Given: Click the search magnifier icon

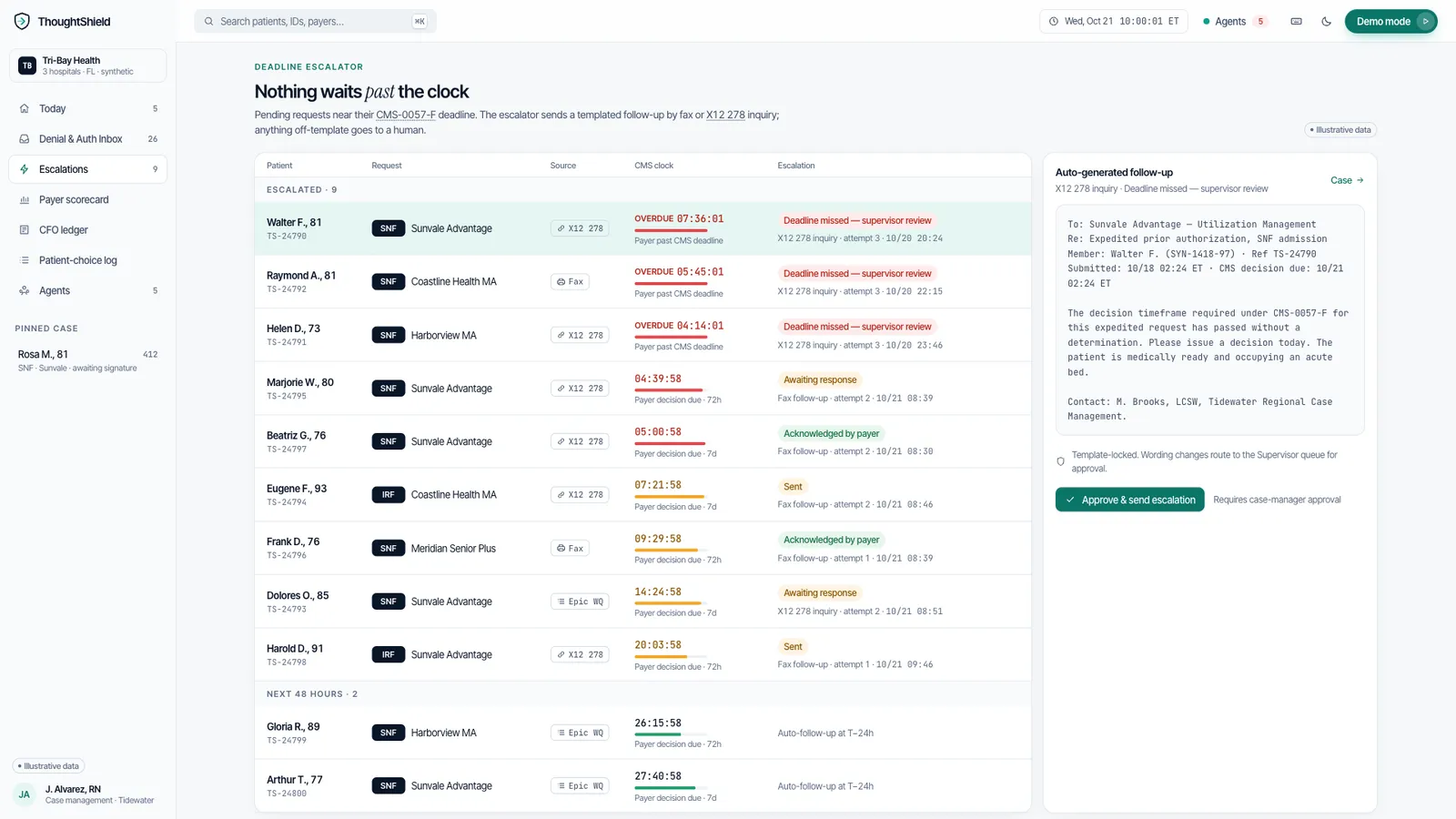Looking at the screenshot, I should coord(209,21).
